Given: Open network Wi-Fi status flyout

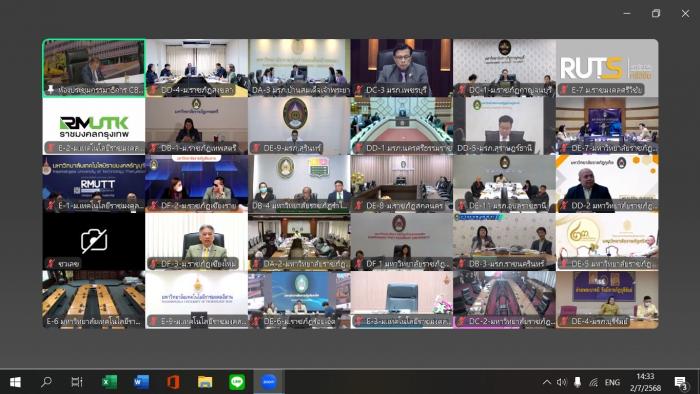Looking at the screenshot, I should tap(593, 382).
